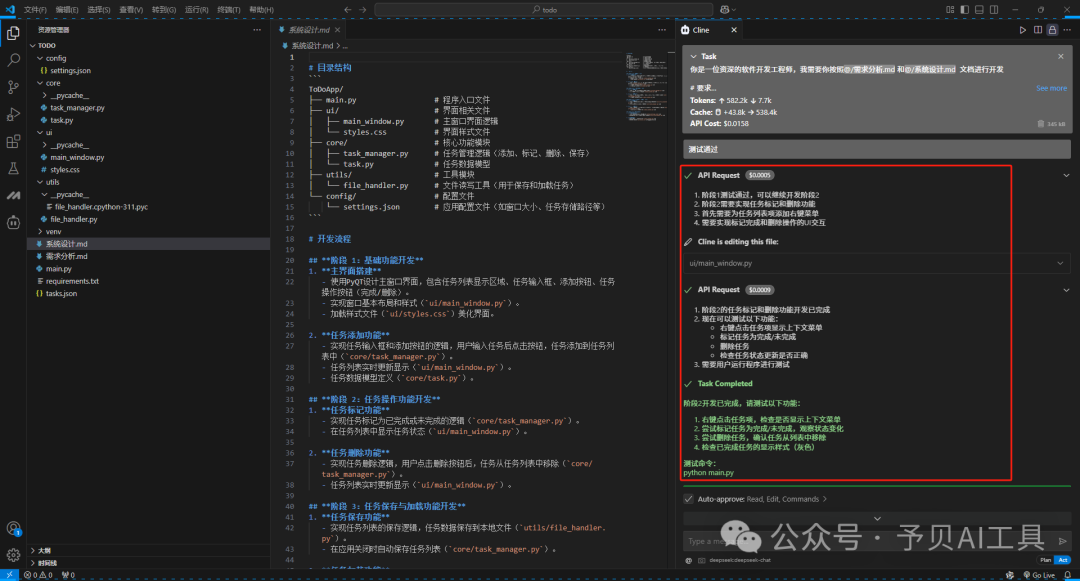Expand the ui/main_window.py file edit row
The height and width of the screenshot is (581, 1080).
point(877,263)
